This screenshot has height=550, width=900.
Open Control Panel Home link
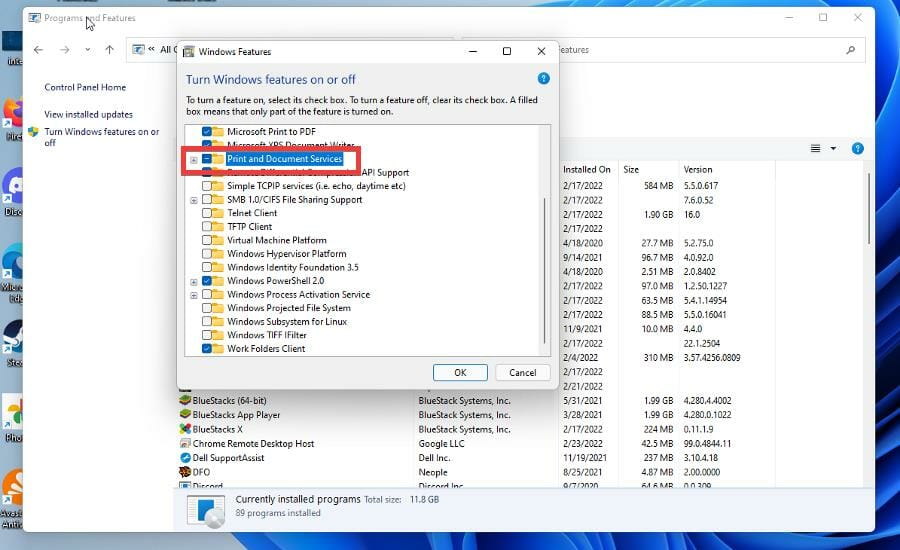pyautogui.click(x=85, y=87)
